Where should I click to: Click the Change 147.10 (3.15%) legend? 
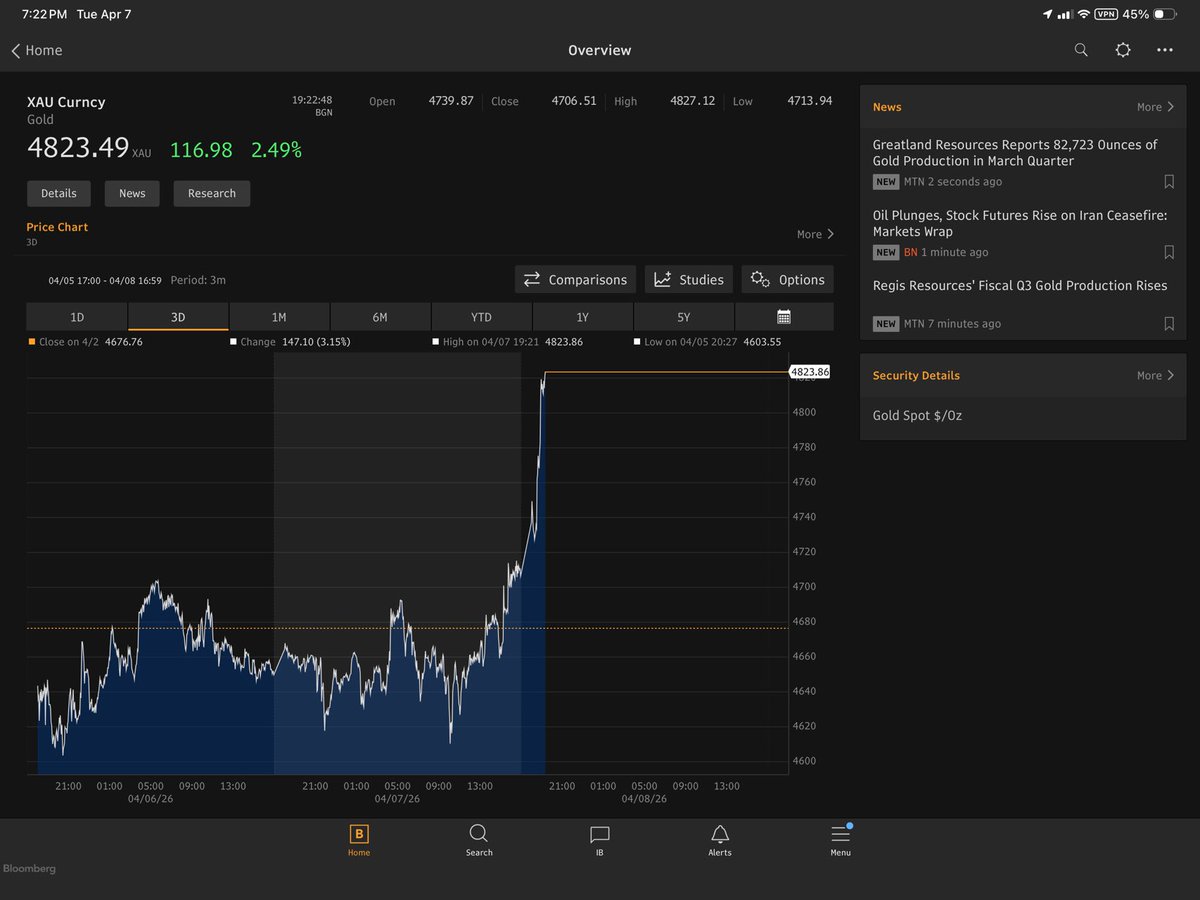tap(289, 342)
